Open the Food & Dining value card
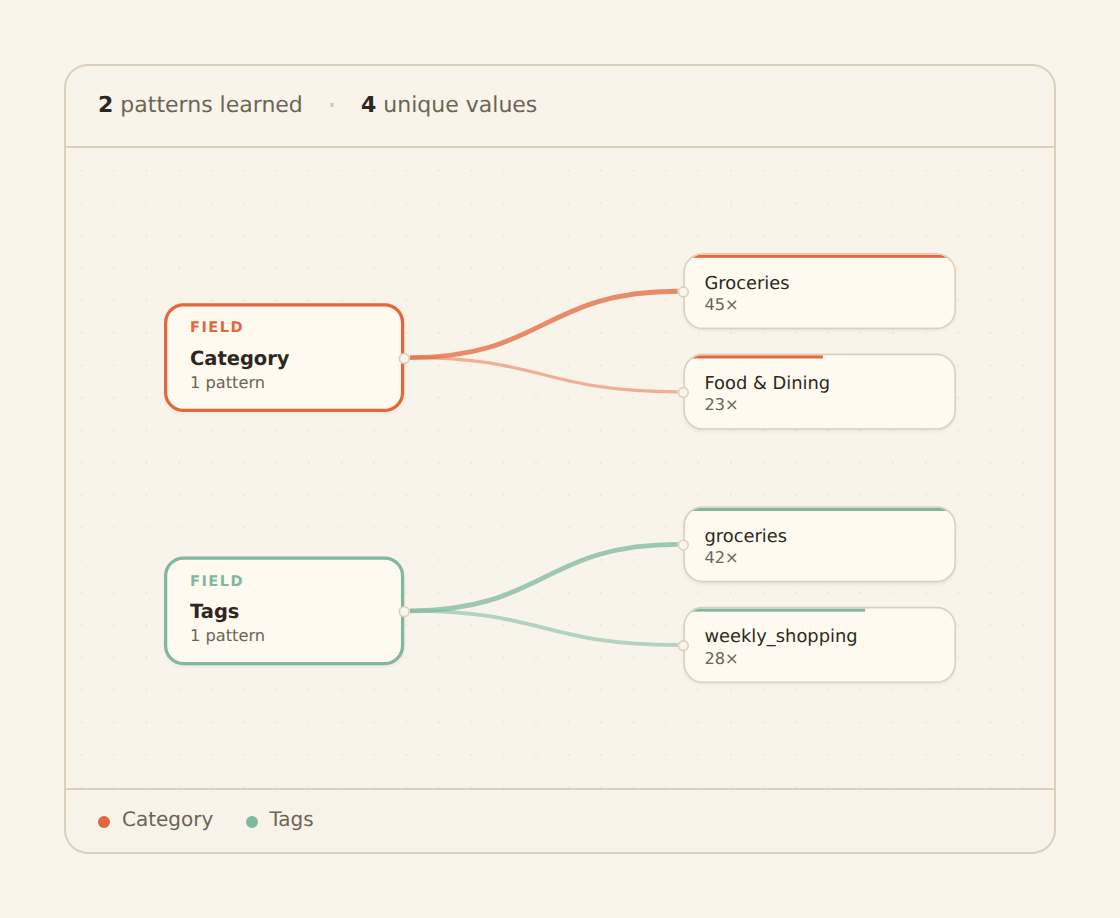 click(819, 391)
